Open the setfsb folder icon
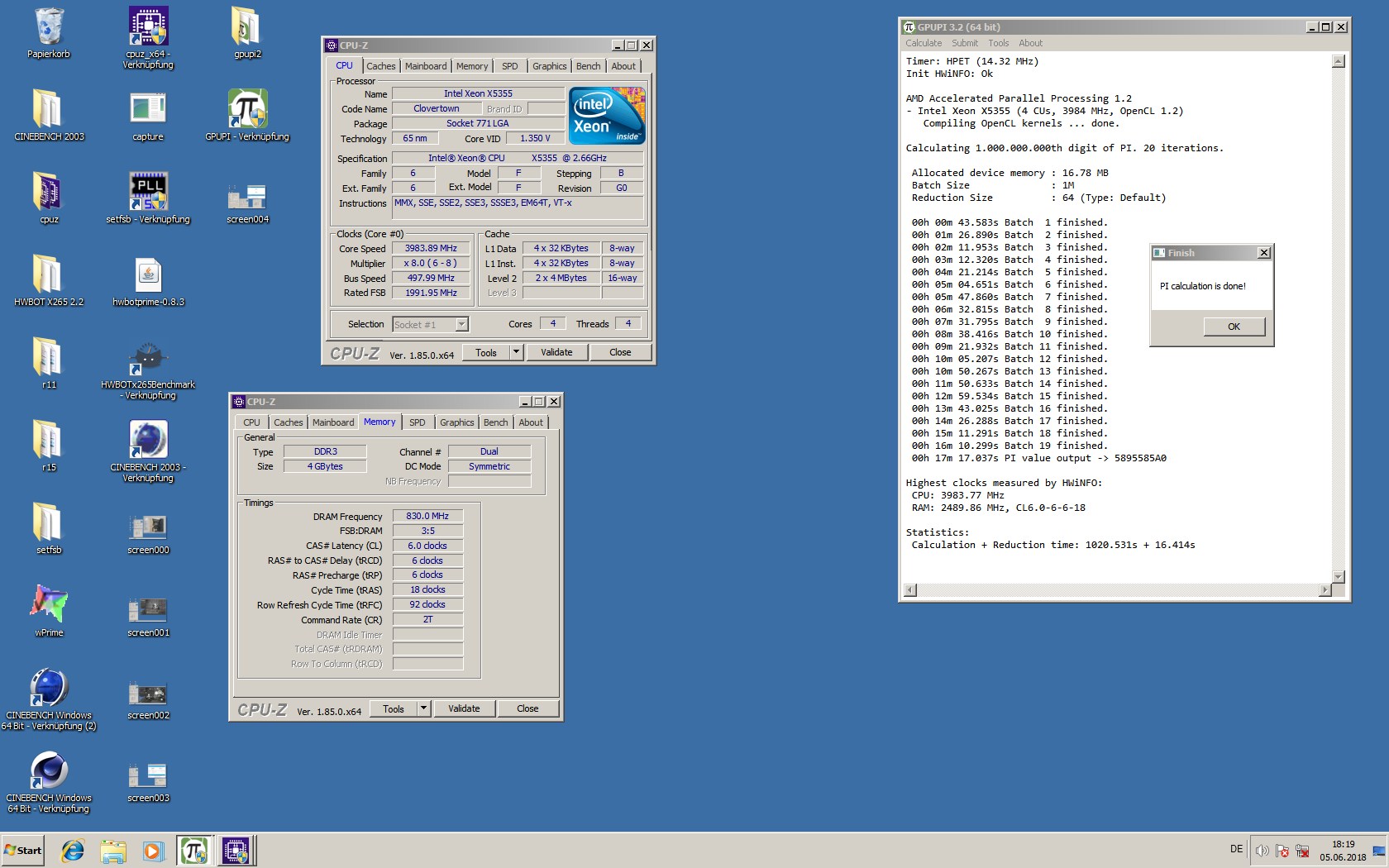The height and width of the screenshot is (868, 1389). click(49, 522)
